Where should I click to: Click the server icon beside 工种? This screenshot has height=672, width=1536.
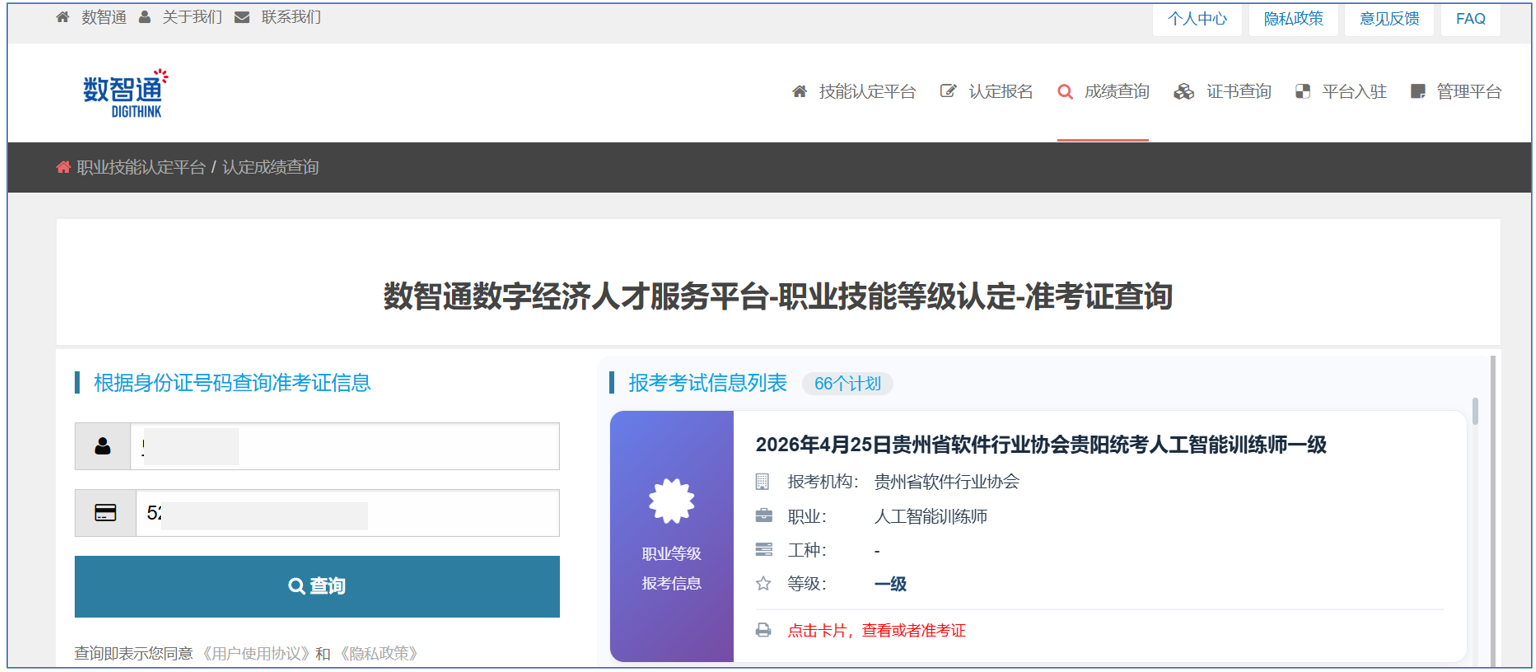coord(764,550)
